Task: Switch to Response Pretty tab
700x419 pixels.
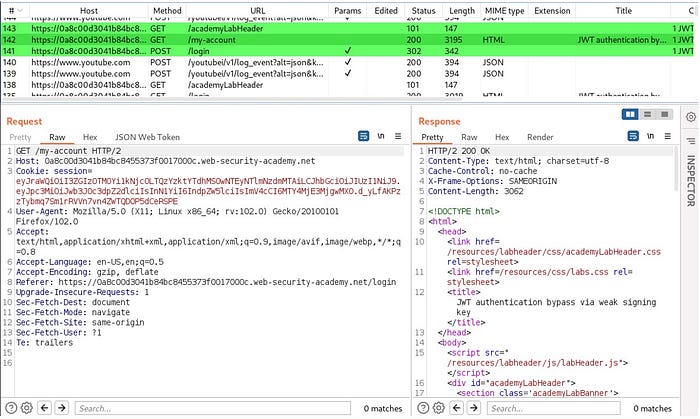Action: (432, 137)
